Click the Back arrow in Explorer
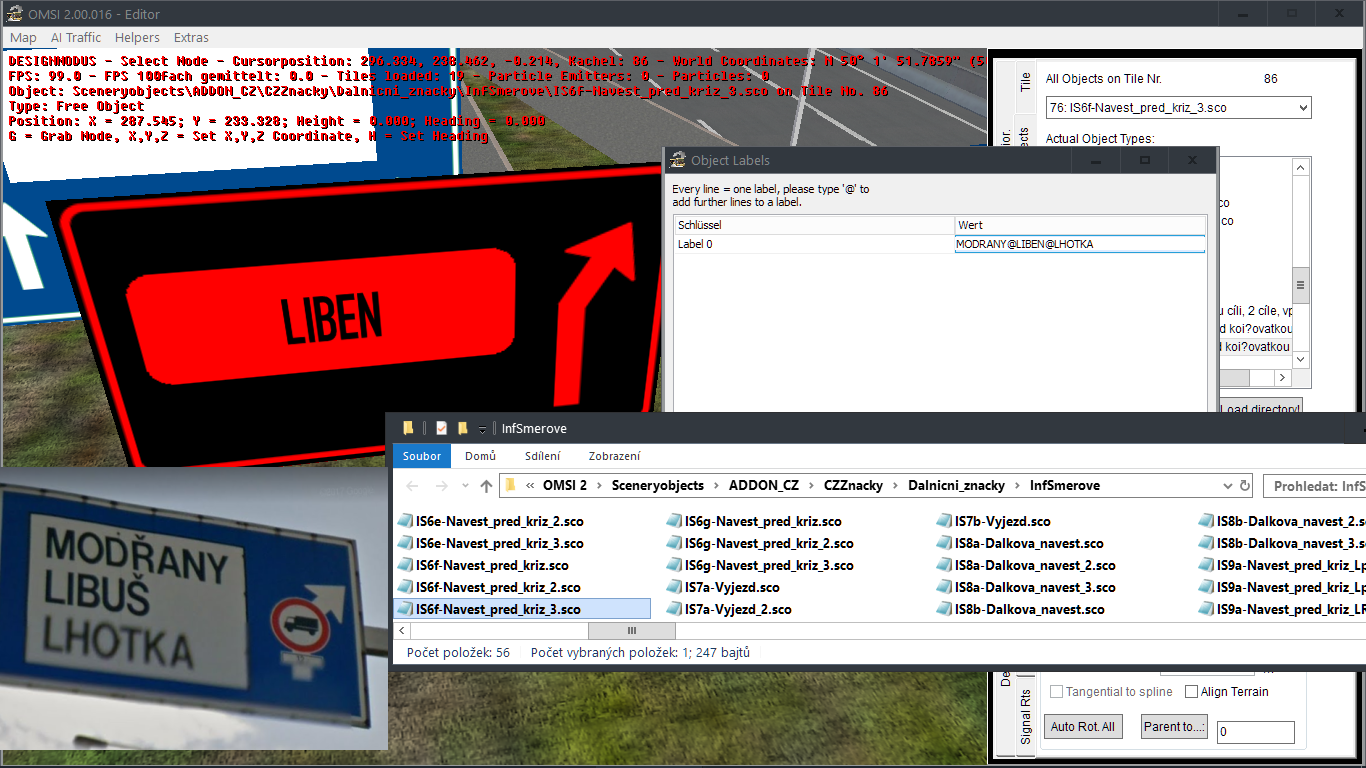1366x768 pixels. 412,486
